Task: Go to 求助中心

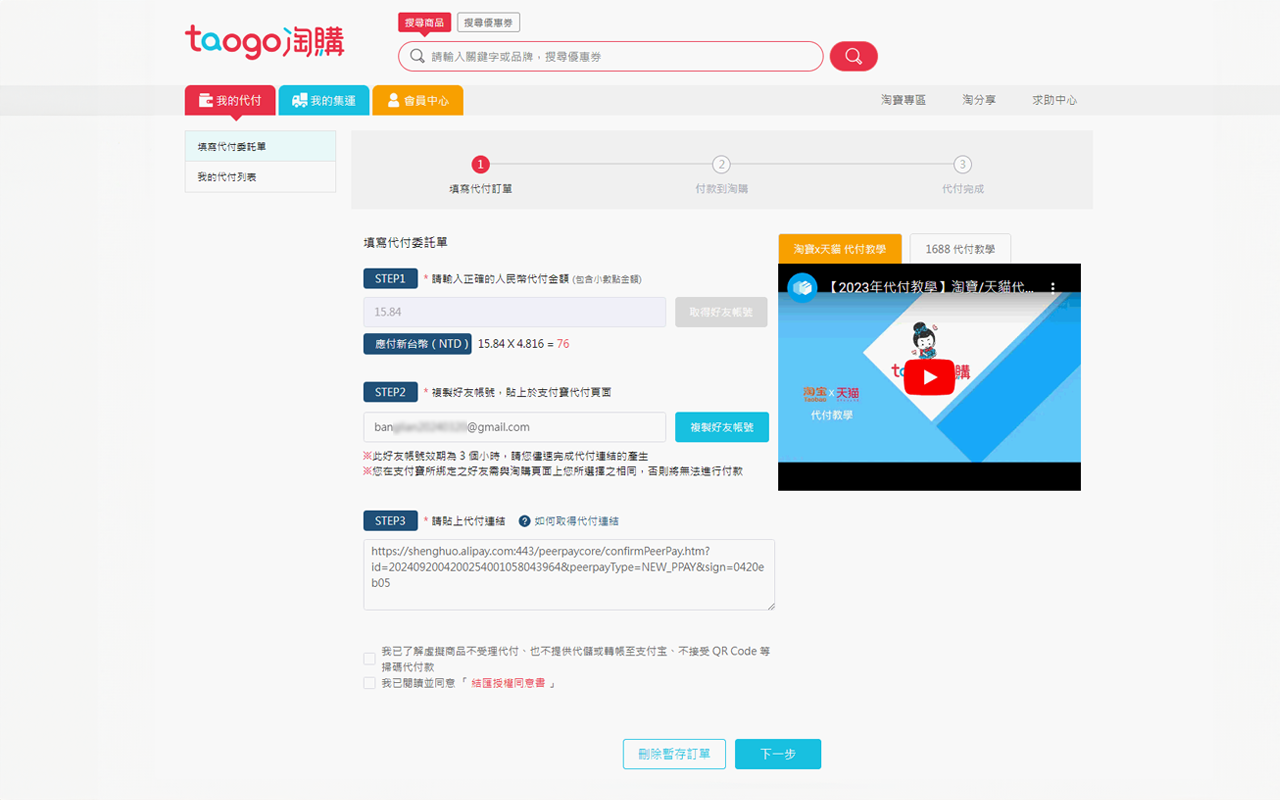Action: pos(1055,99)
